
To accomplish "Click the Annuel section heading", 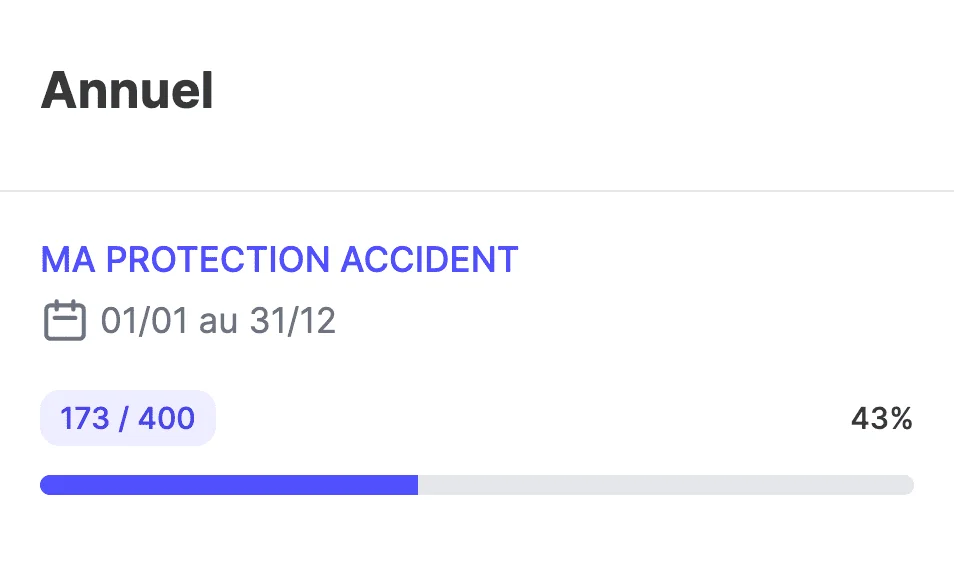I will (127, 92).
